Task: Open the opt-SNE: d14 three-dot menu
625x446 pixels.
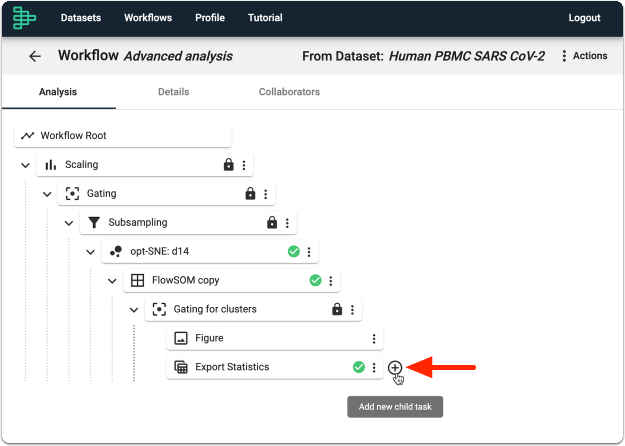Action: [309, 252]
